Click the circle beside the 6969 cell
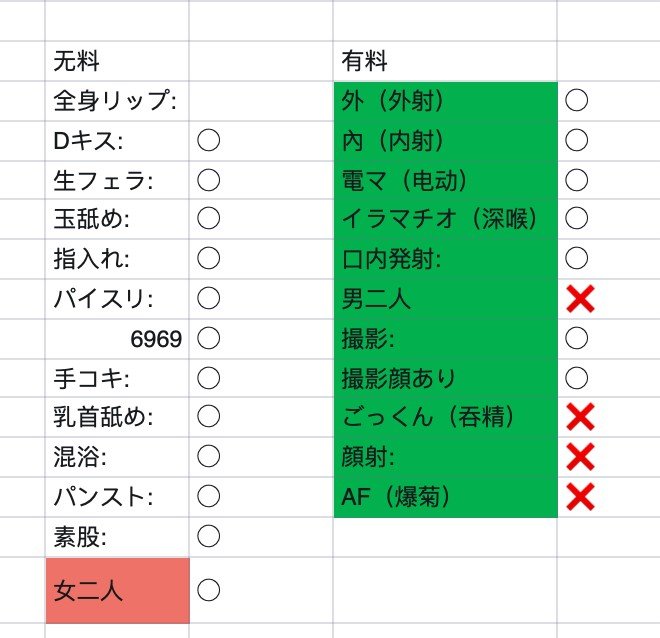660x638 pixels. click(x=208, y=338)
